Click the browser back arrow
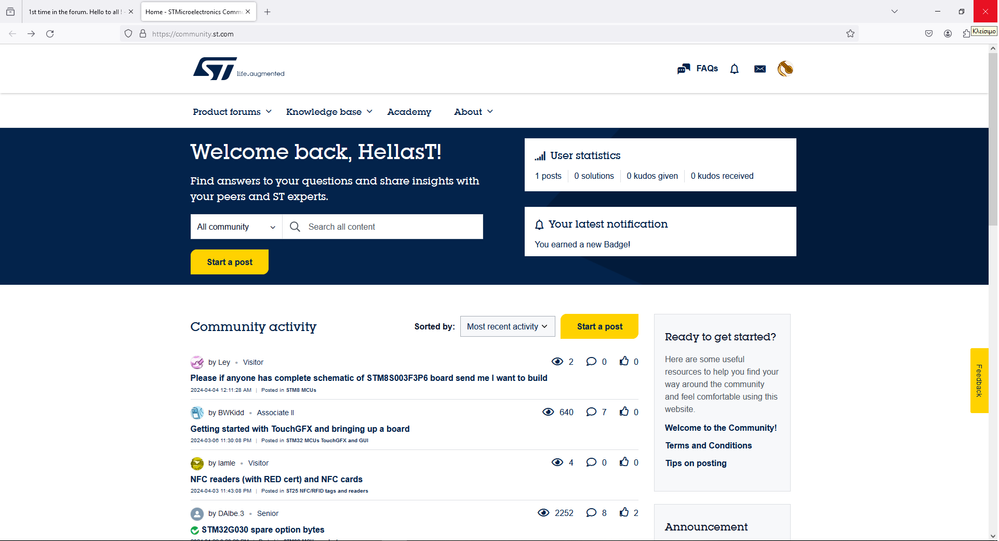 tap(12, 34)
